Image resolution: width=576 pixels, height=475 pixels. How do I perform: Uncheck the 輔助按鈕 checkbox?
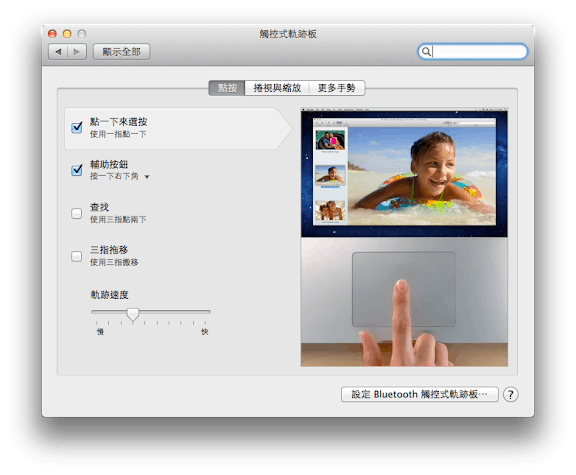(77, 170)
